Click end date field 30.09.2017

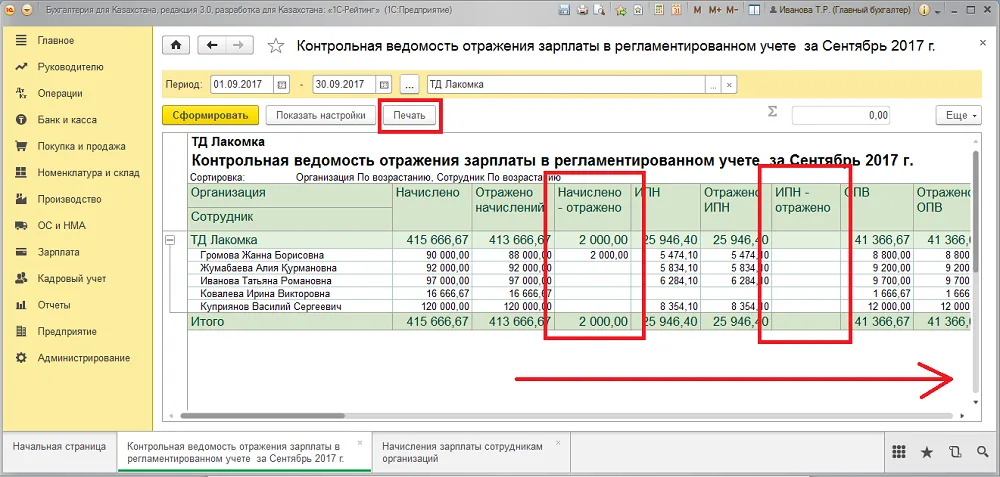click(344, 84)
